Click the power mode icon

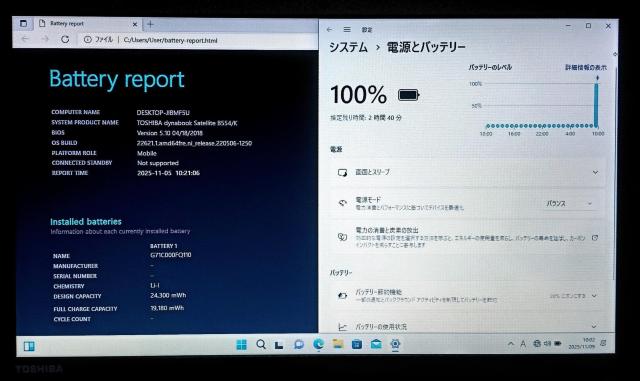342,203
